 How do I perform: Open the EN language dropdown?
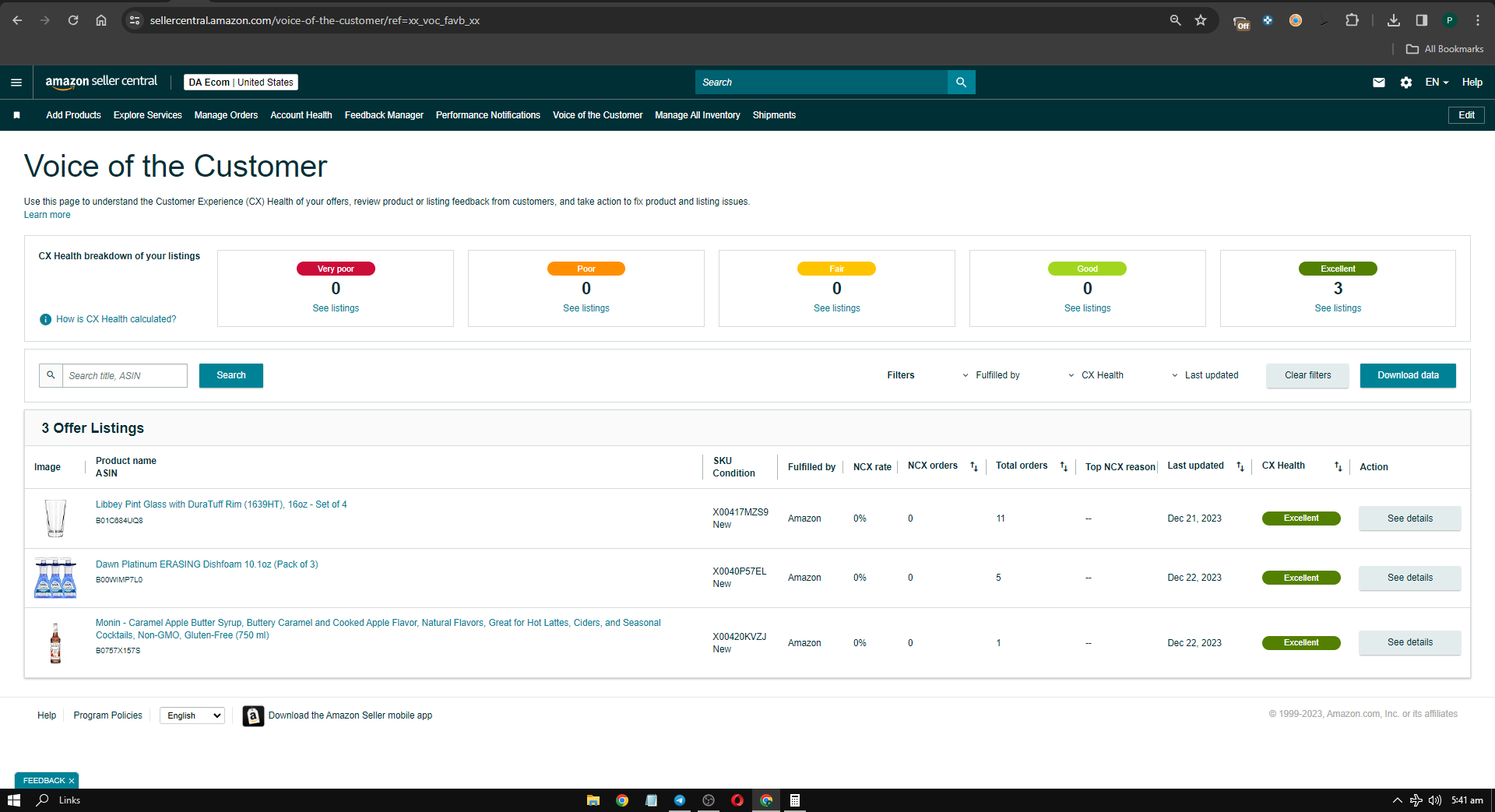1437,83
